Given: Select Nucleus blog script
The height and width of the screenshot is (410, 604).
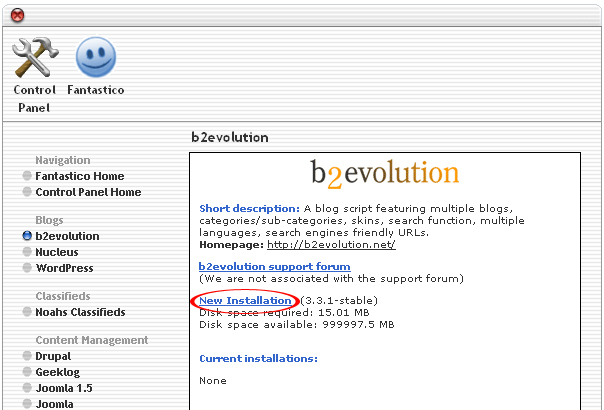Looking at the screenshot, I should tap(57, 252).
